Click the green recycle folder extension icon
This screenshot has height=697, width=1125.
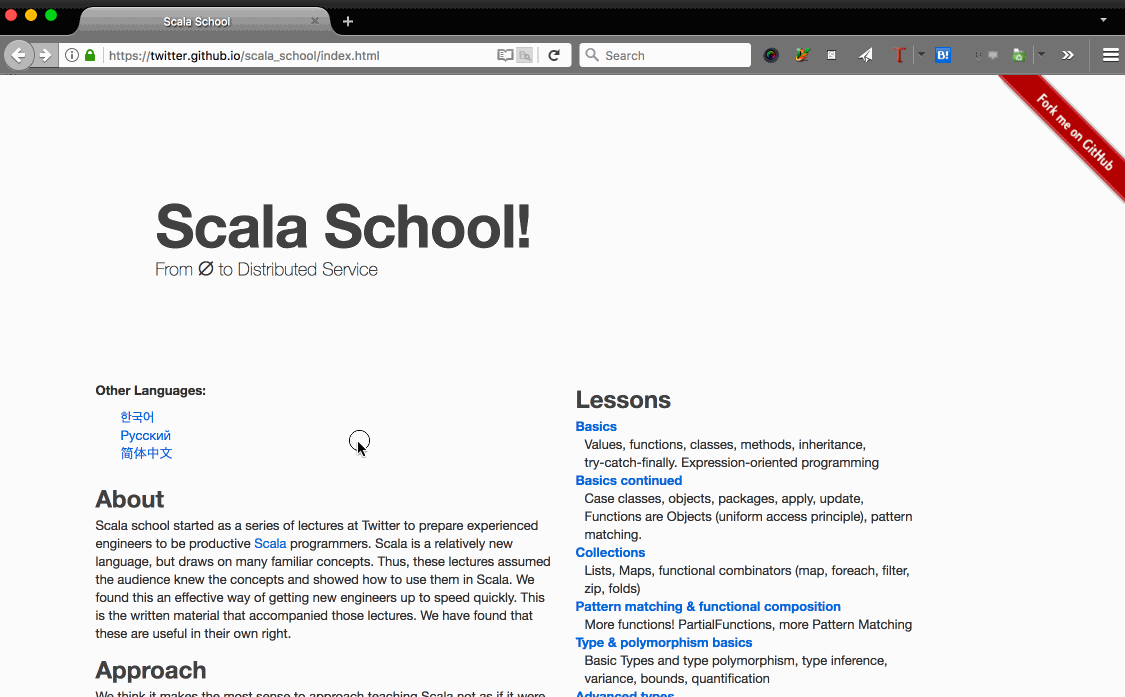click(1018, 55)
